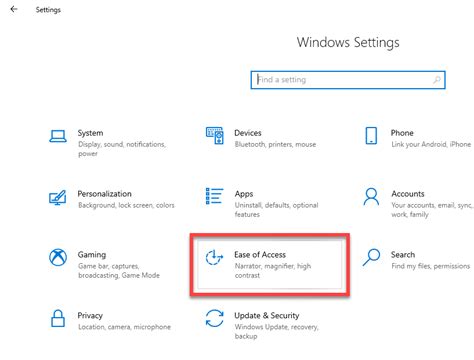This screenshot has width=474, height=360.
Task: Click 'Find my files, permissions' text
Action: pos(430,266)
